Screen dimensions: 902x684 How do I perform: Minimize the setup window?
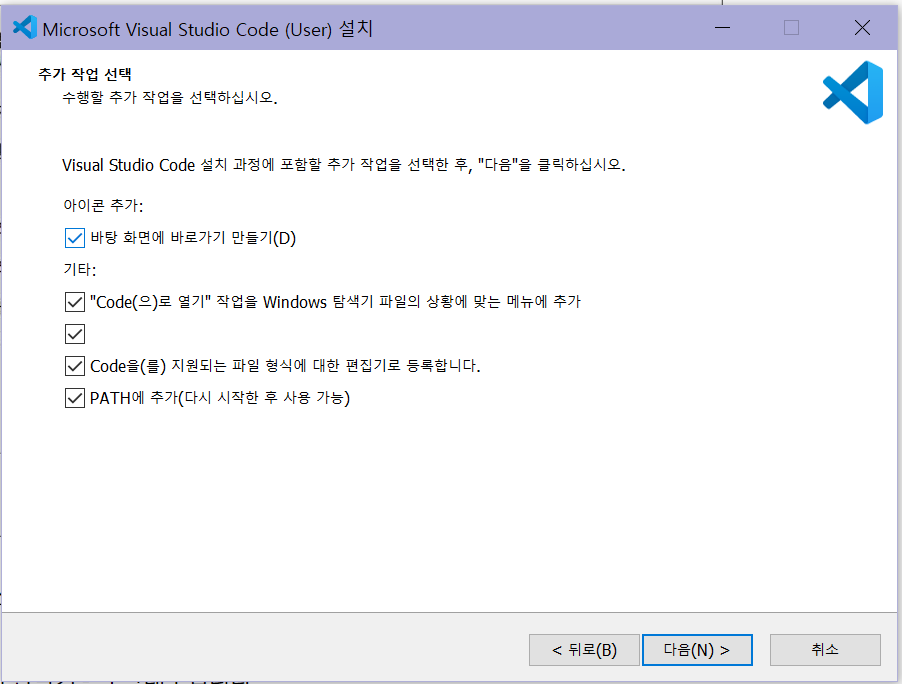(723, 28)
